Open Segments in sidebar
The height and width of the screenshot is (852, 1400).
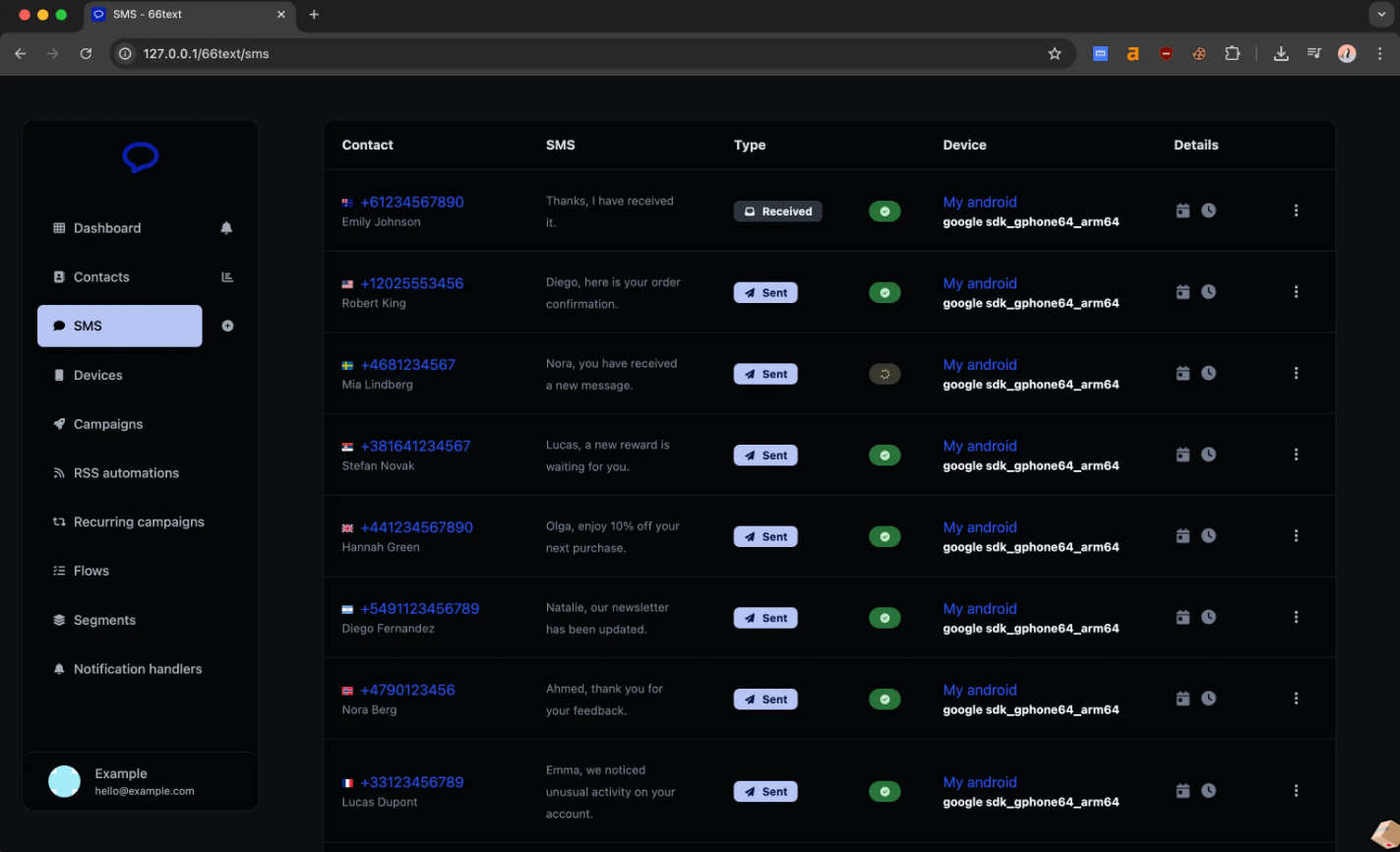(x=120, y=620)
